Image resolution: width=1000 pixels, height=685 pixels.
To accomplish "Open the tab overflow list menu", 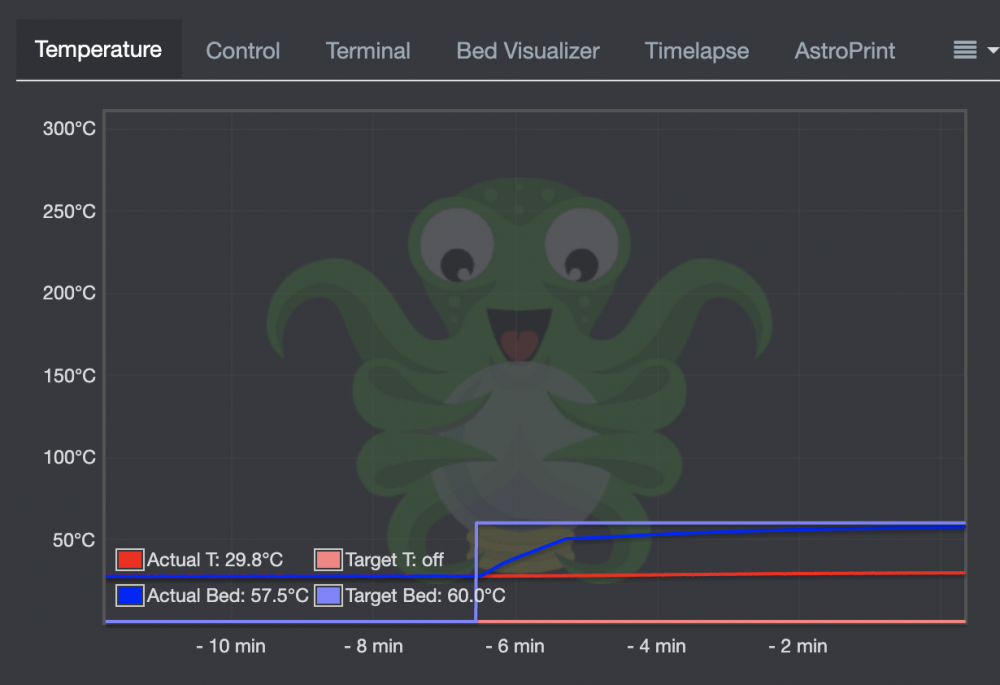I will [x=974, y=50].
